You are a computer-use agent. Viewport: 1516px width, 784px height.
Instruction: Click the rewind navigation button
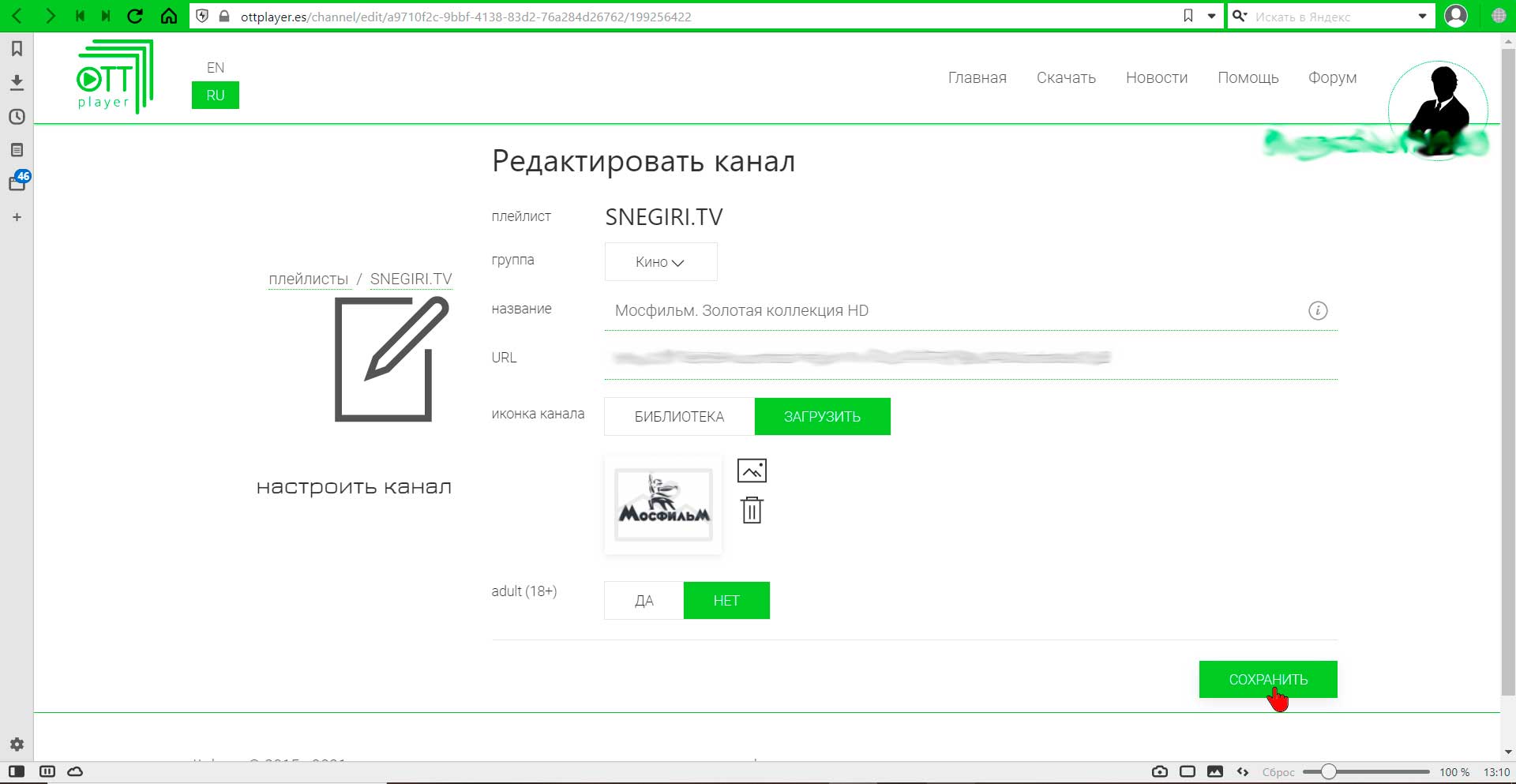click(x=80, y=16)
